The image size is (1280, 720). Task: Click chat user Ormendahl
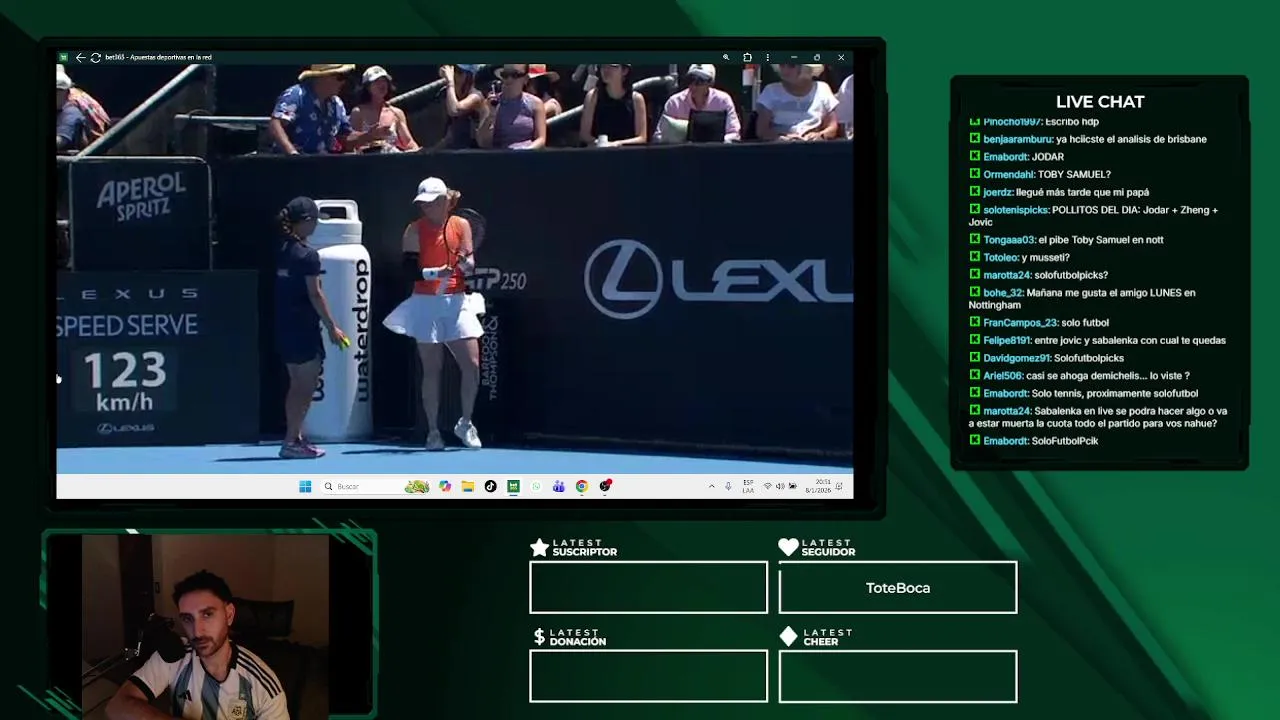tap(1008, 174)
